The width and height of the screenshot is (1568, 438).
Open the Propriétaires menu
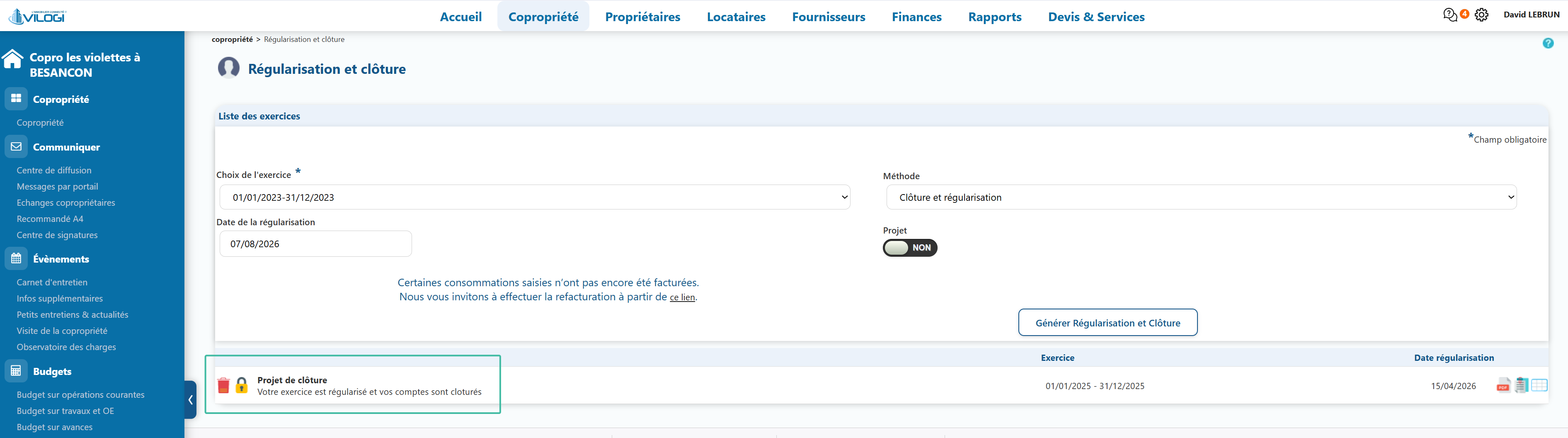(643, 17)
